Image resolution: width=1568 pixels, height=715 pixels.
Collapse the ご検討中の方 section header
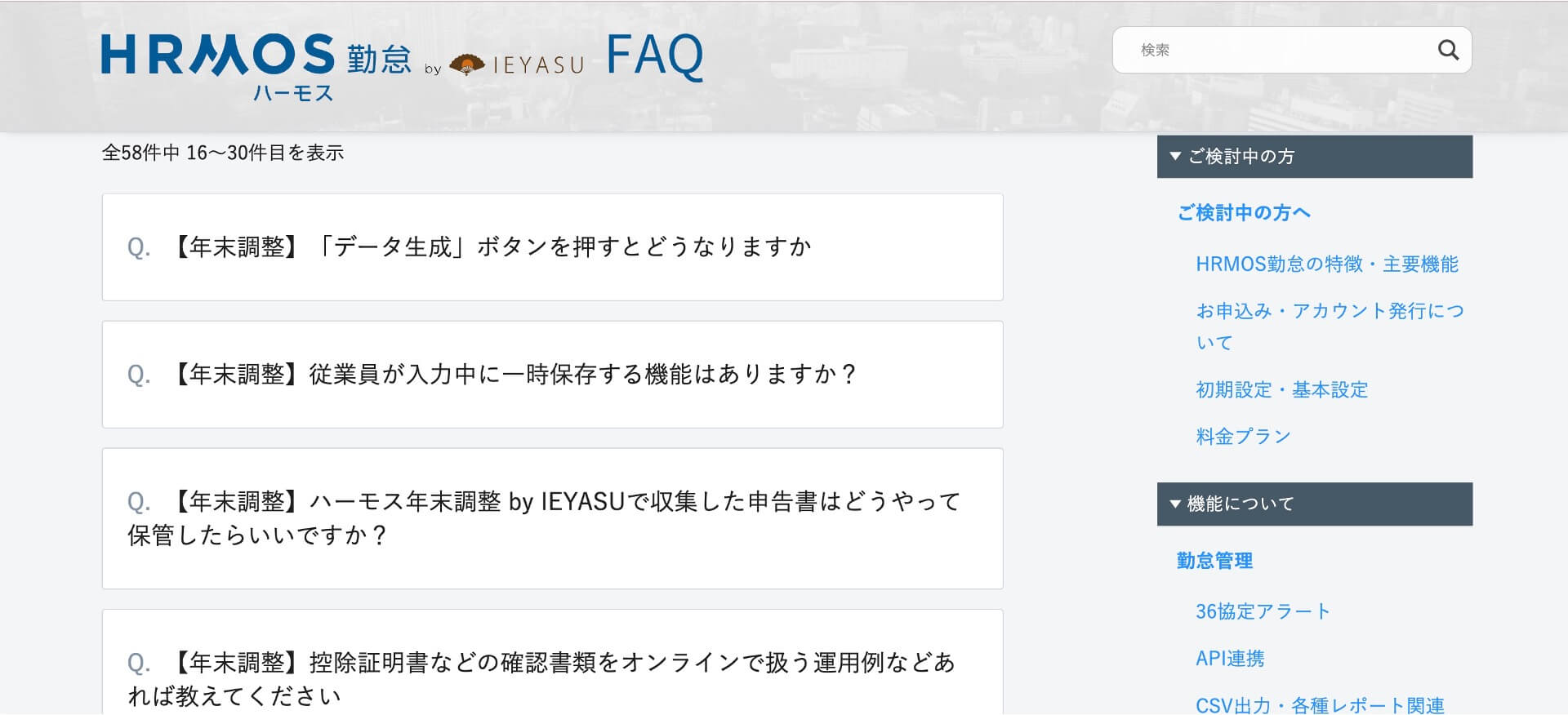click(x=1314, y=157)
